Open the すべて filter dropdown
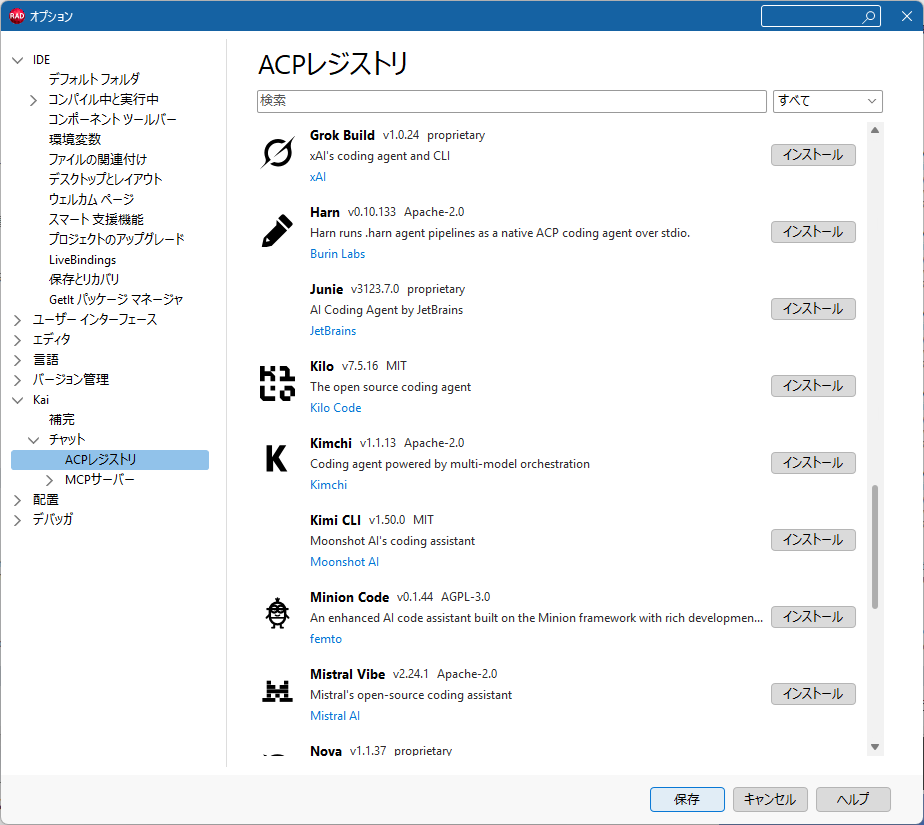The width and height of the screenshot is (924, 825). [x=827, y=101]
